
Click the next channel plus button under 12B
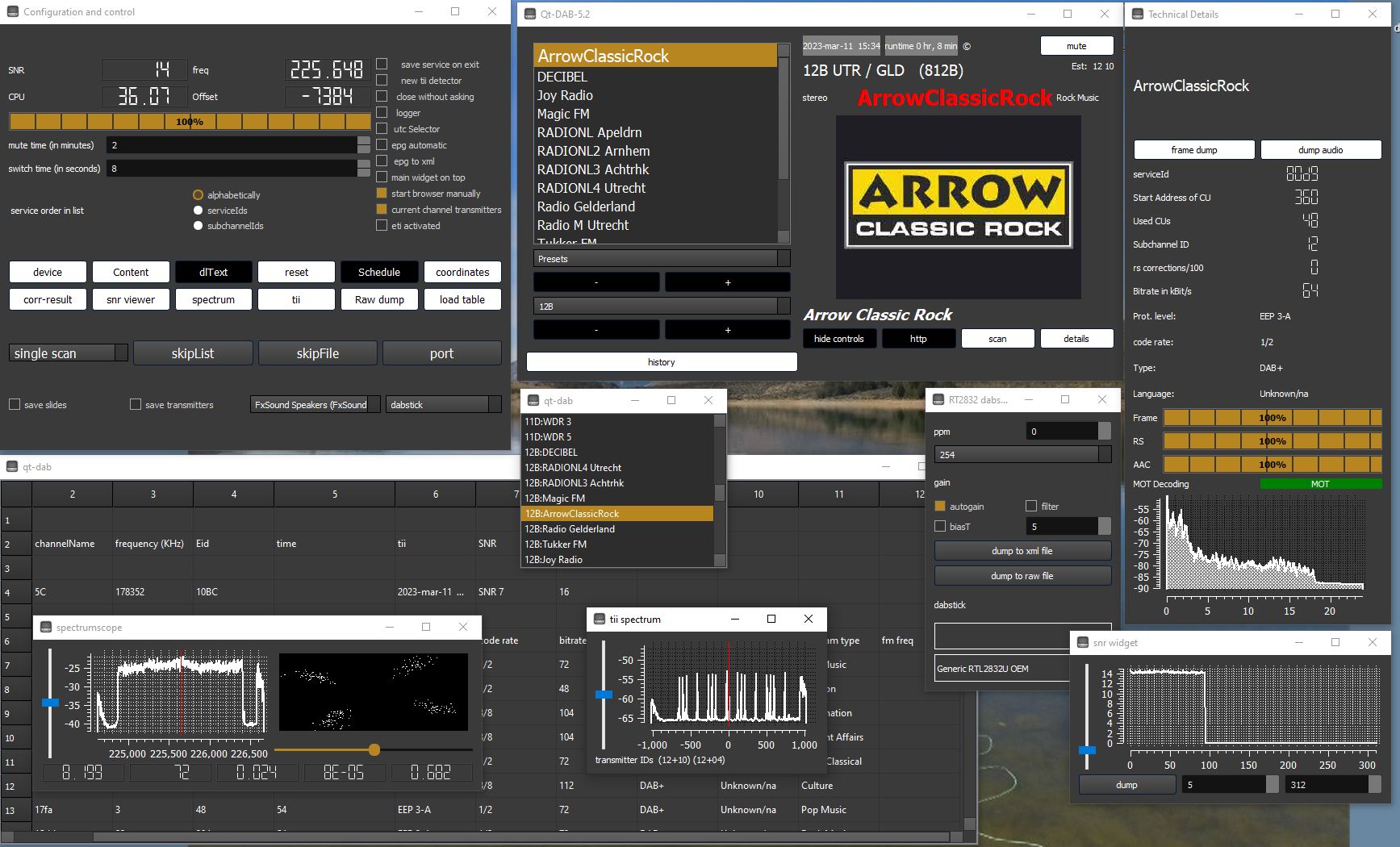(x=727, y=330)
